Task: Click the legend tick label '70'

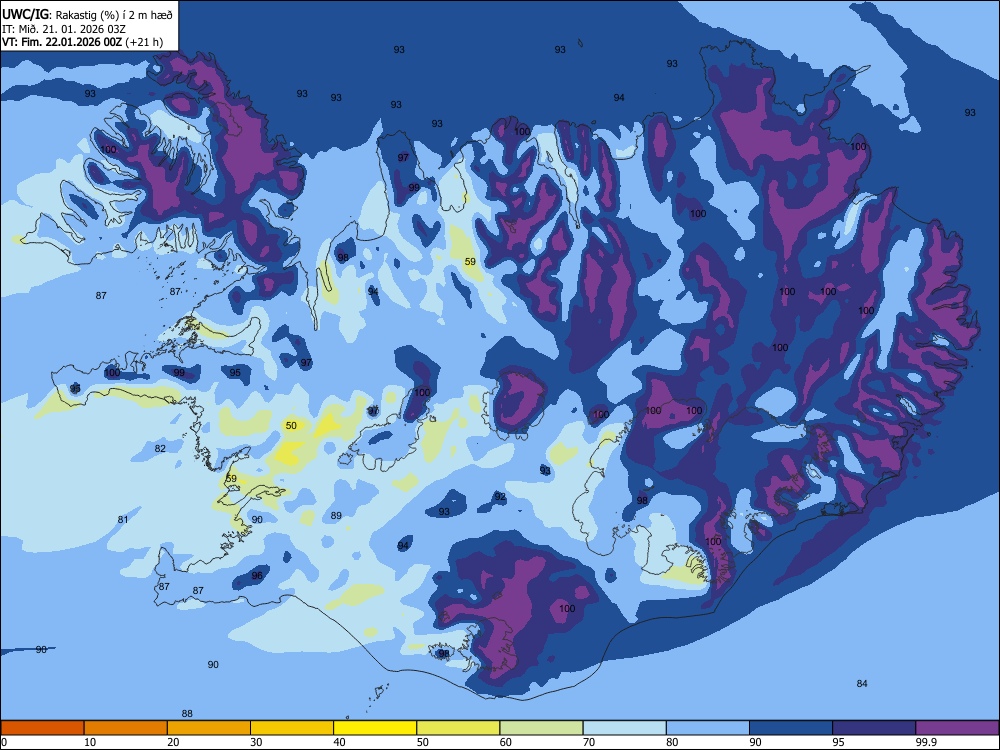Action: [589, 742]
